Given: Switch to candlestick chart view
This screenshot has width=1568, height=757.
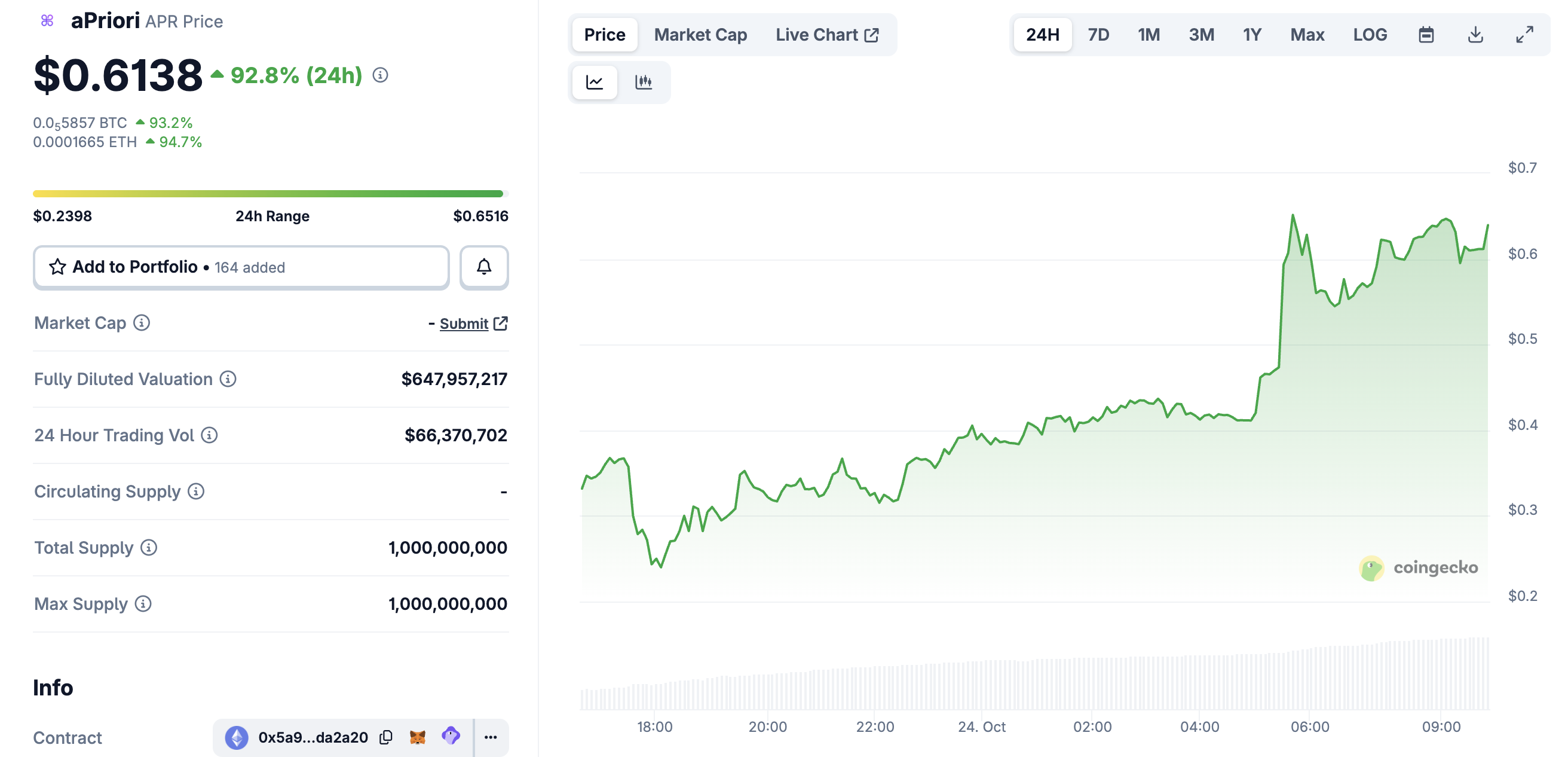Looking at the screenshot, I should (x=644, y=81).
